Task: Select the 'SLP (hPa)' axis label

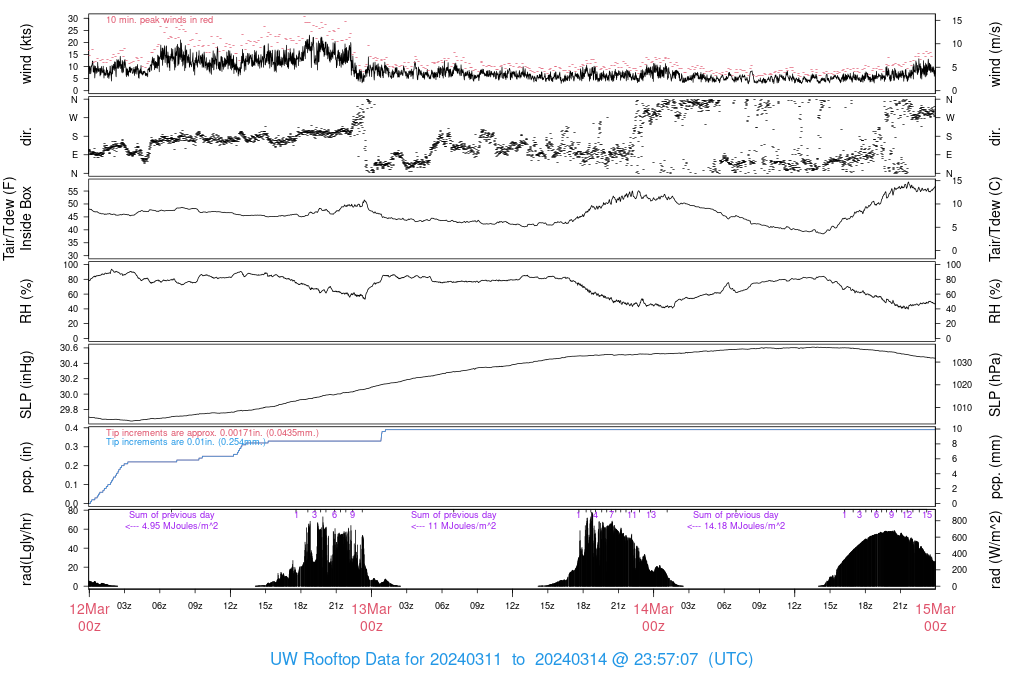Action: tap(995, 385)
